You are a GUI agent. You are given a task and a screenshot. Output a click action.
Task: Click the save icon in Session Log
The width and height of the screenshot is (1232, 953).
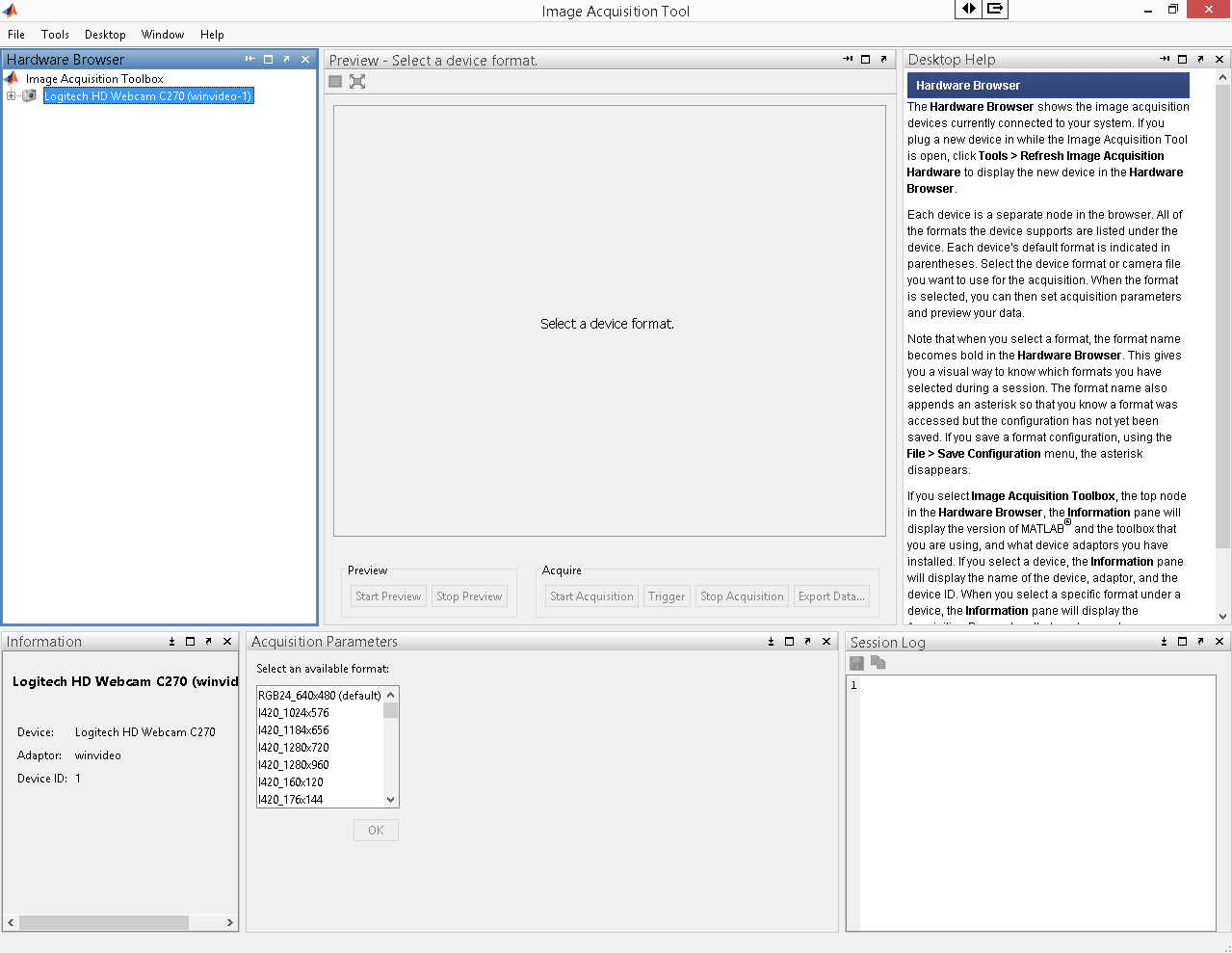pos(856,663)
